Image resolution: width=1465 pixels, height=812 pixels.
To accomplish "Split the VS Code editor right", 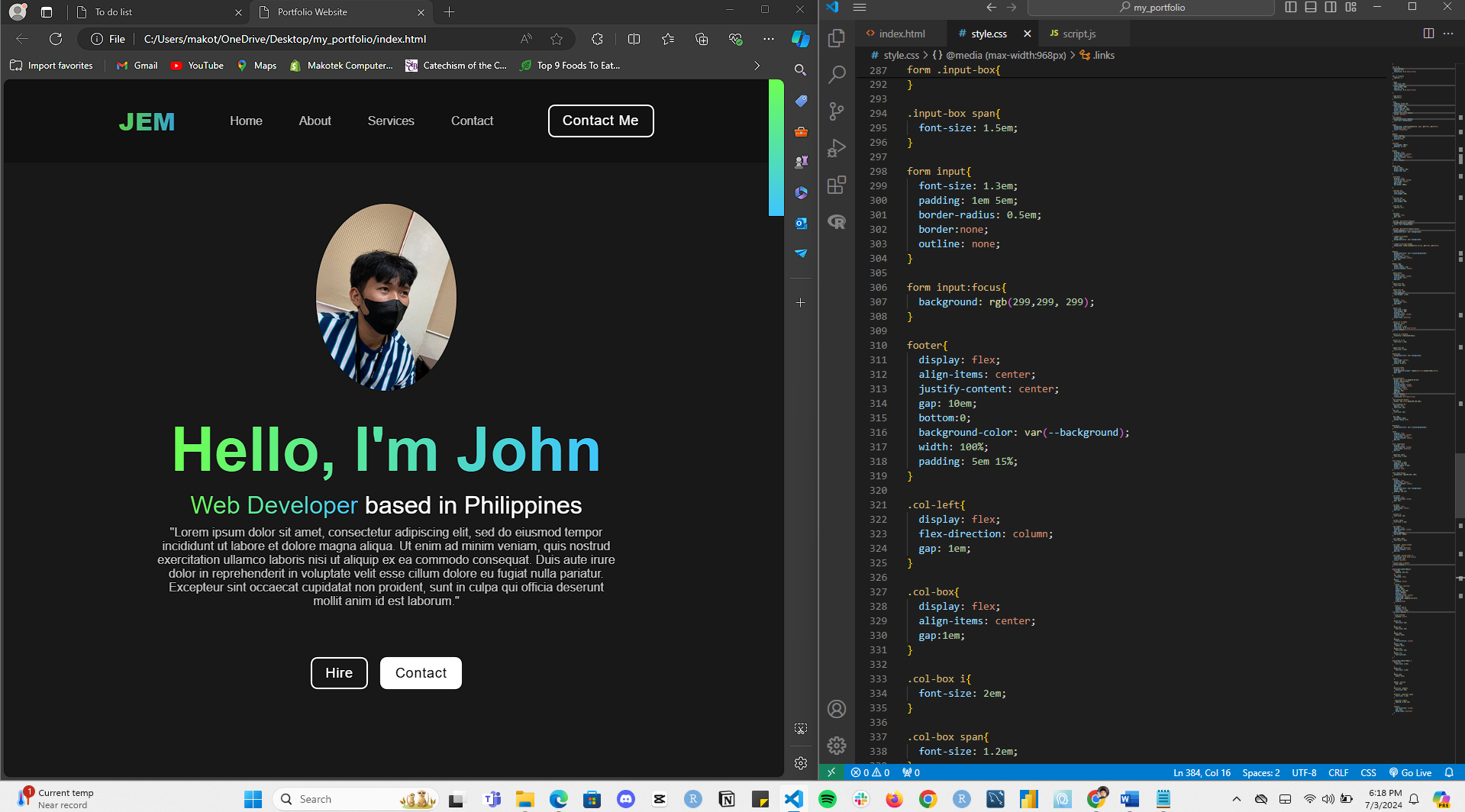I will [x=1428, y=34].
